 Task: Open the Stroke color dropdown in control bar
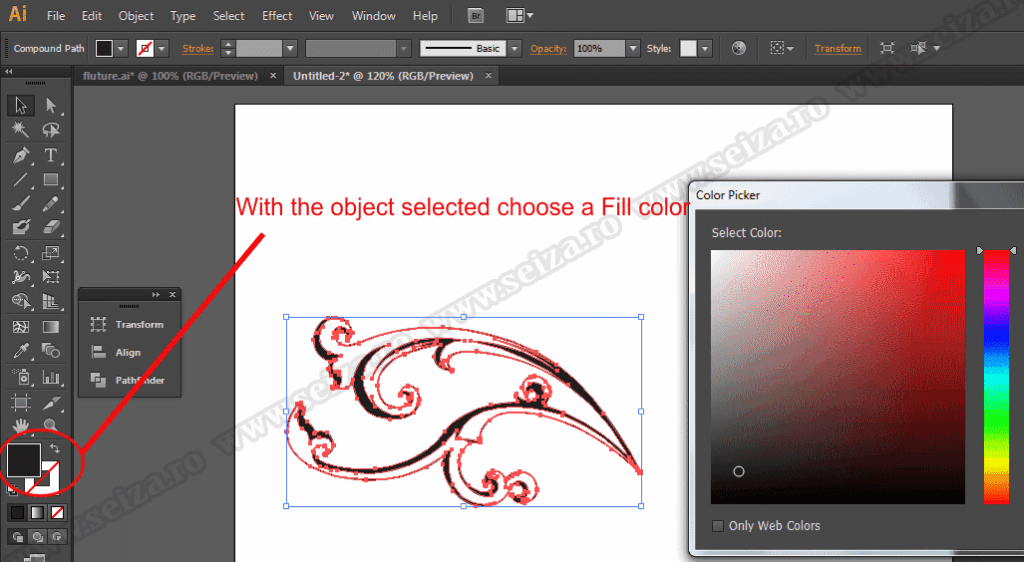click(x=161, y=48)
